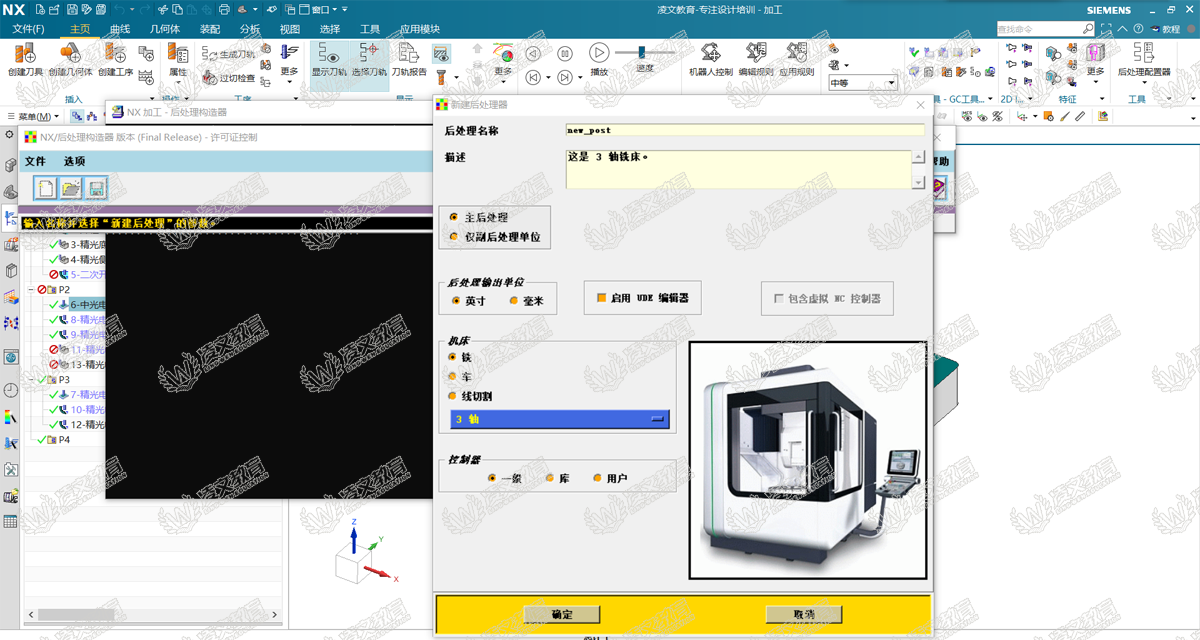This screenshot has width=1200, height=640.
Task: Select 用户 (User) controller option
Action: 598,478
